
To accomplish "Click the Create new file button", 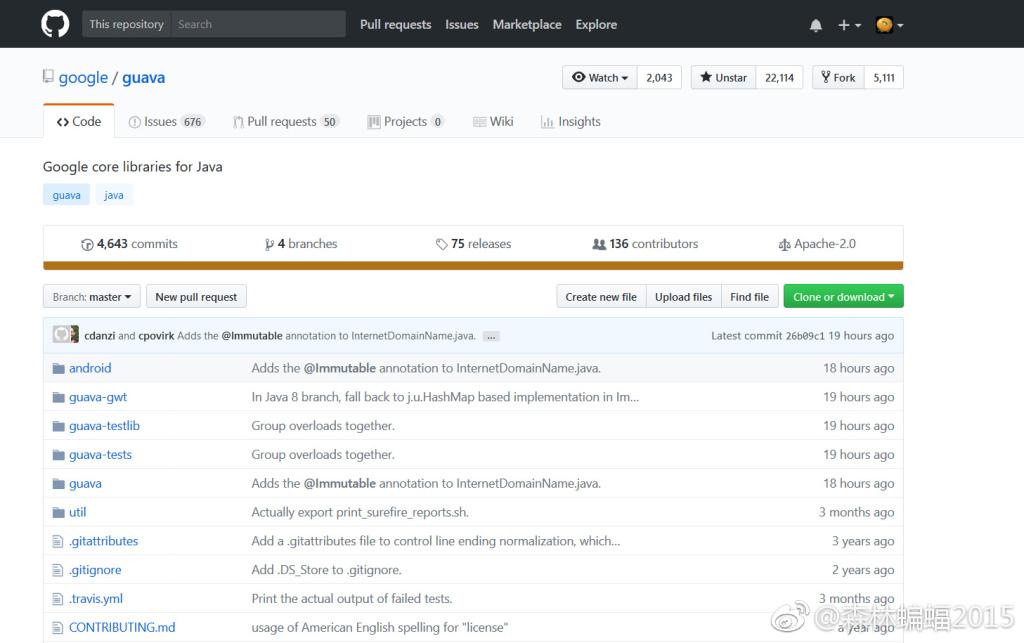I will click(601, 296).
